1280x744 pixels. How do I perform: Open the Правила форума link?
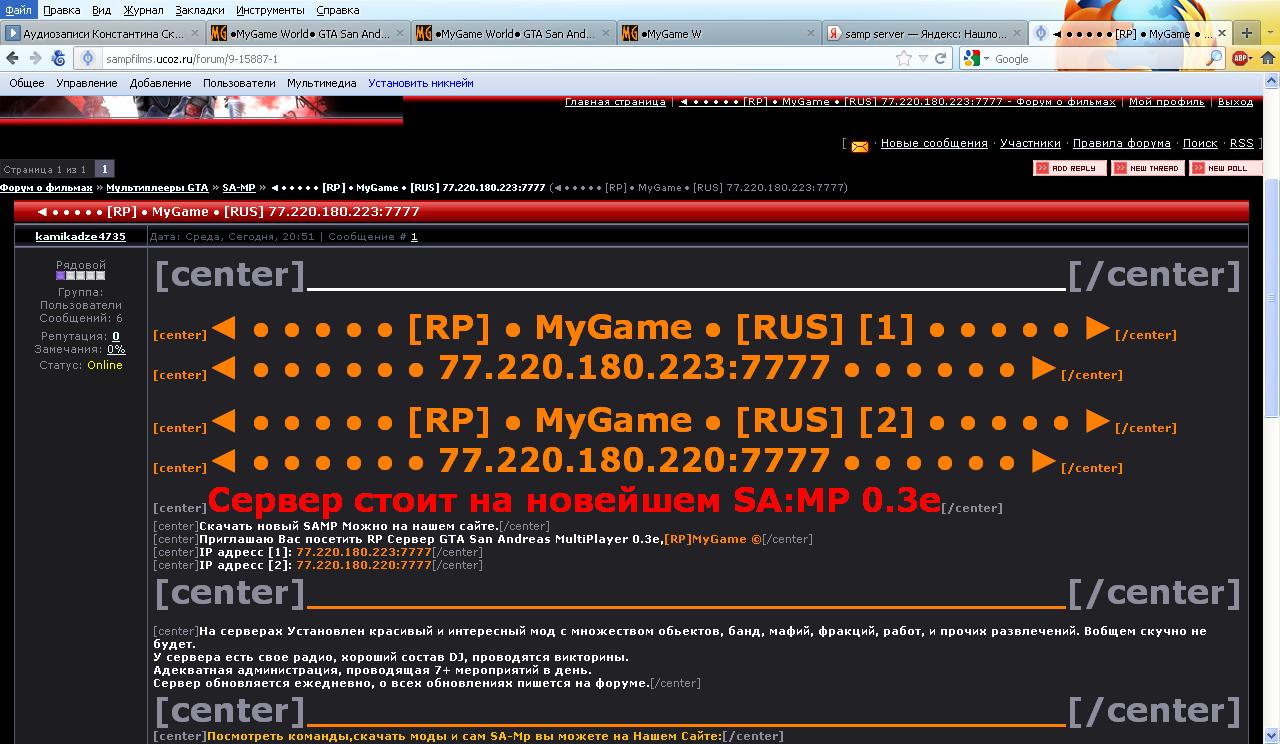[1121, 143]
